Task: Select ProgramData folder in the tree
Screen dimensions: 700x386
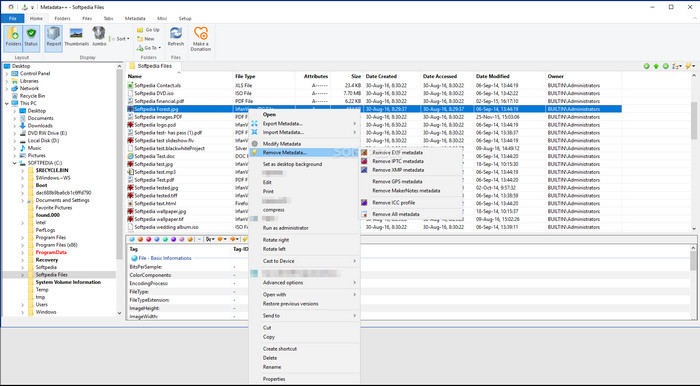Action: 51,252
